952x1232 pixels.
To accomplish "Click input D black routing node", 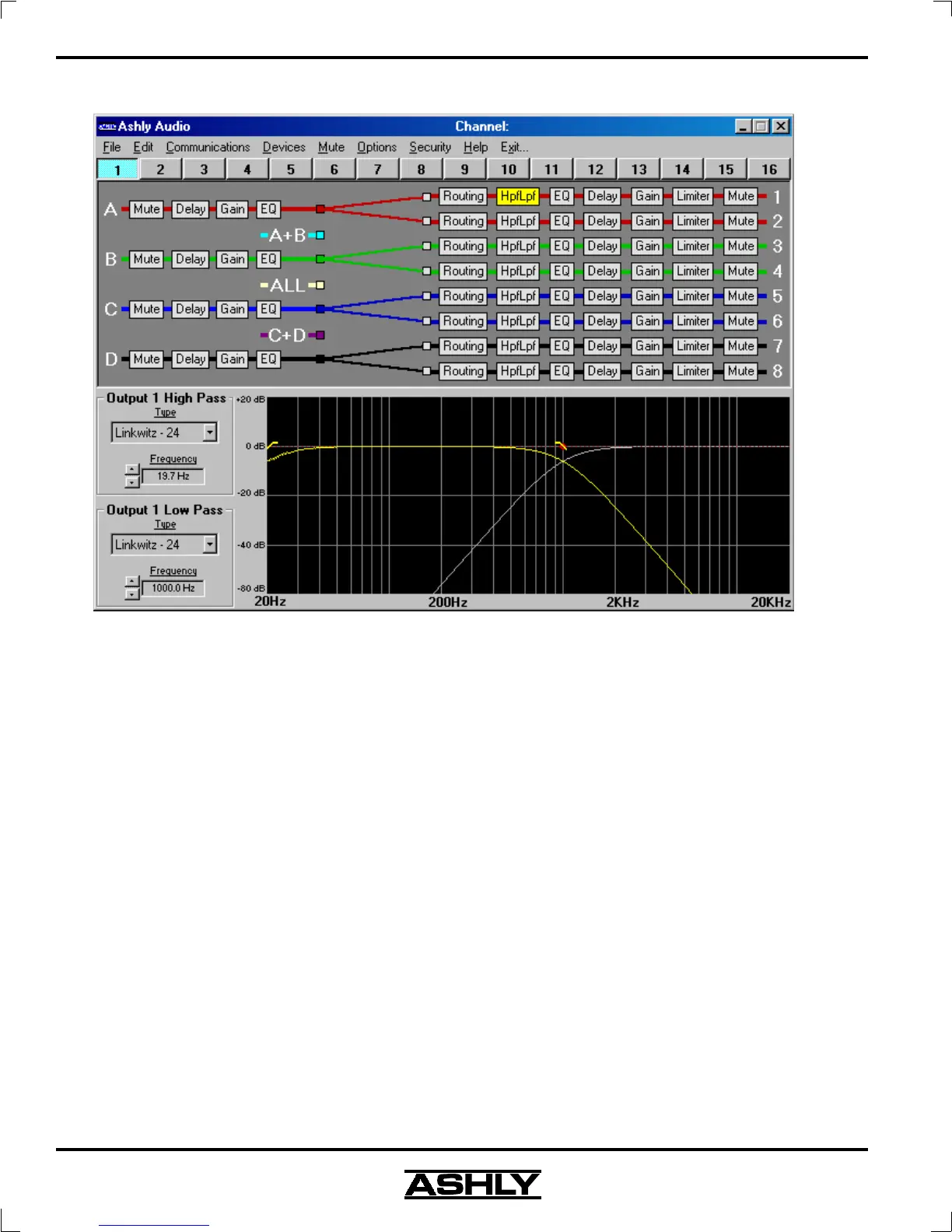I will pos(320,359).
